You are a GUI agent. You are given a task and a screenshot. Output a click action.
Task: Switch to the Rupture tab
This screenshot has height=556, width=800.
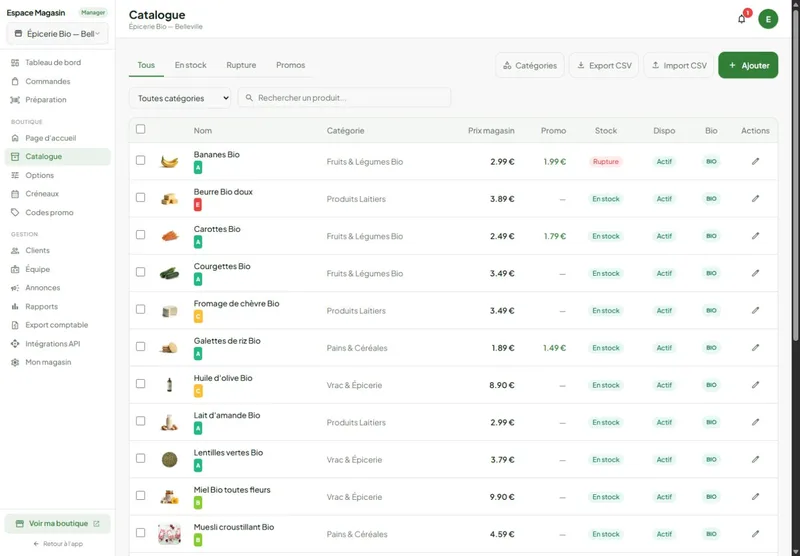pyautogui.click(x=241, y=65)
